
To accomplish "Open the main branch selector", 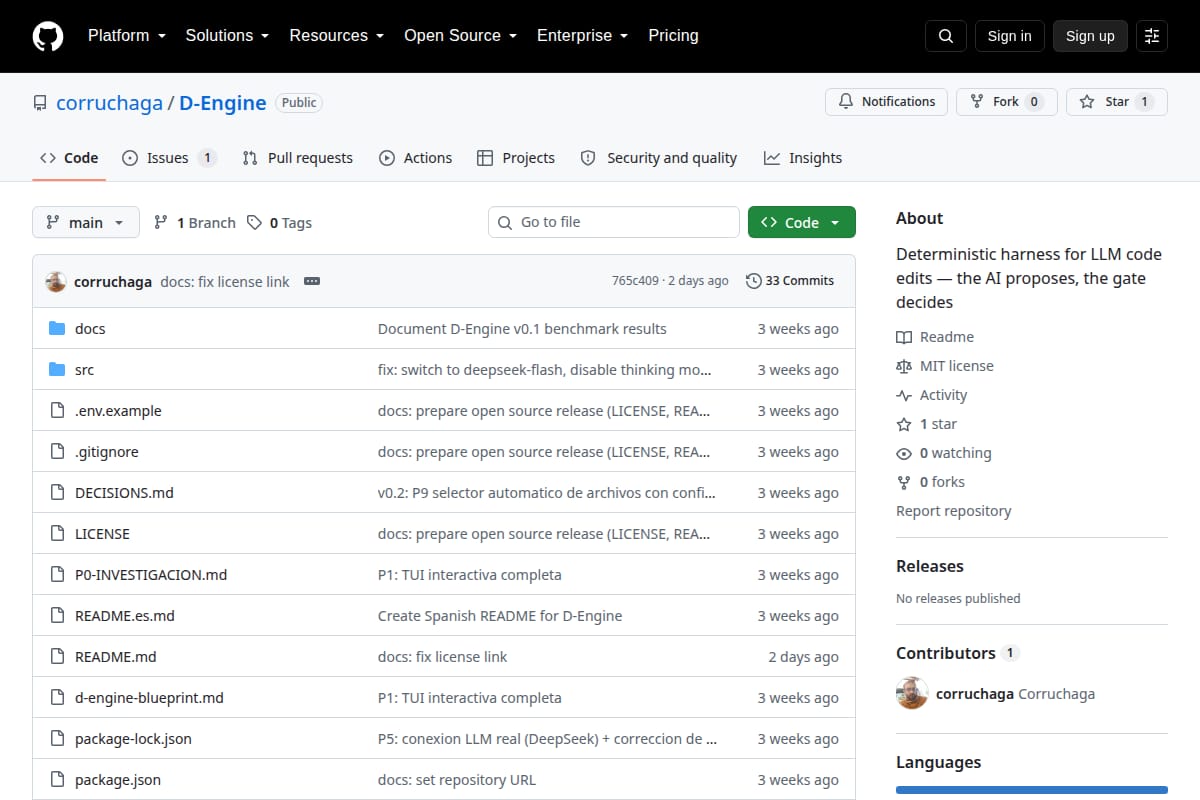I will (86, 222).
